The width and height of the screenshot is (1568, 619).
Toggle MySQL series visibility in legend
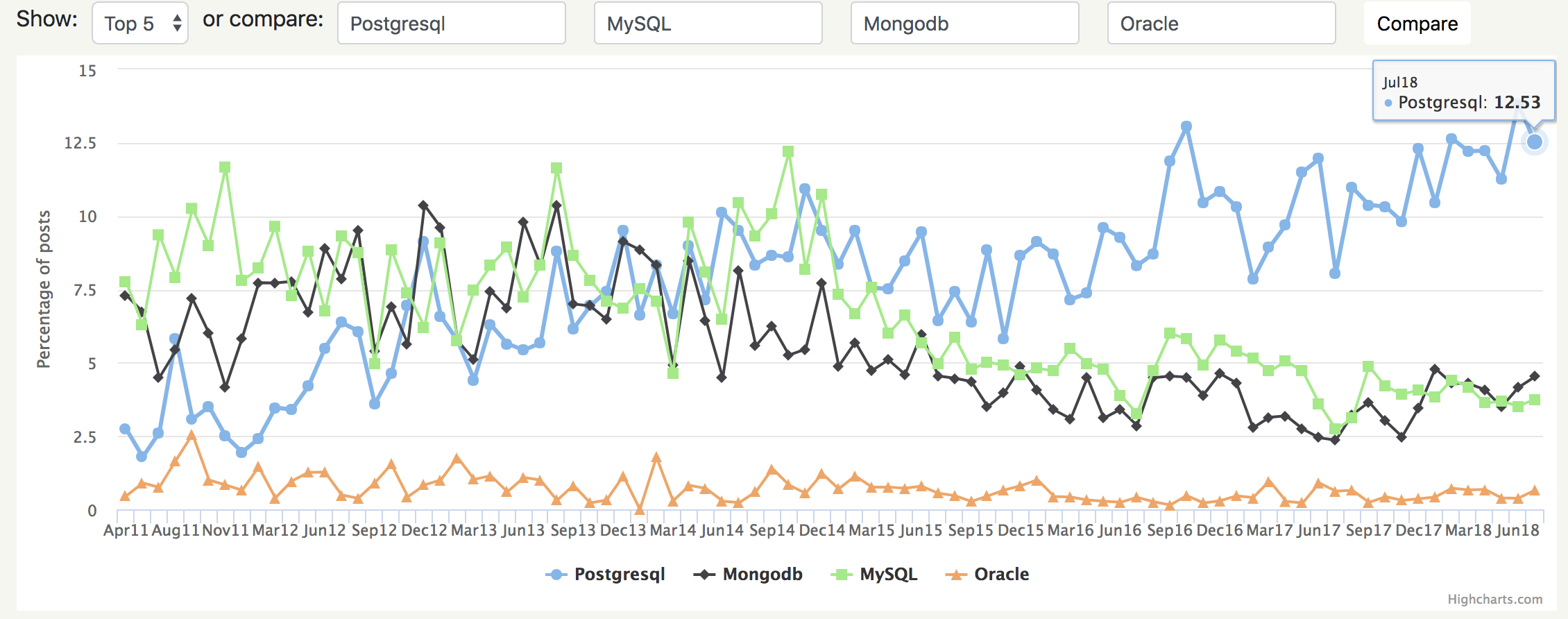coord(888,575)
